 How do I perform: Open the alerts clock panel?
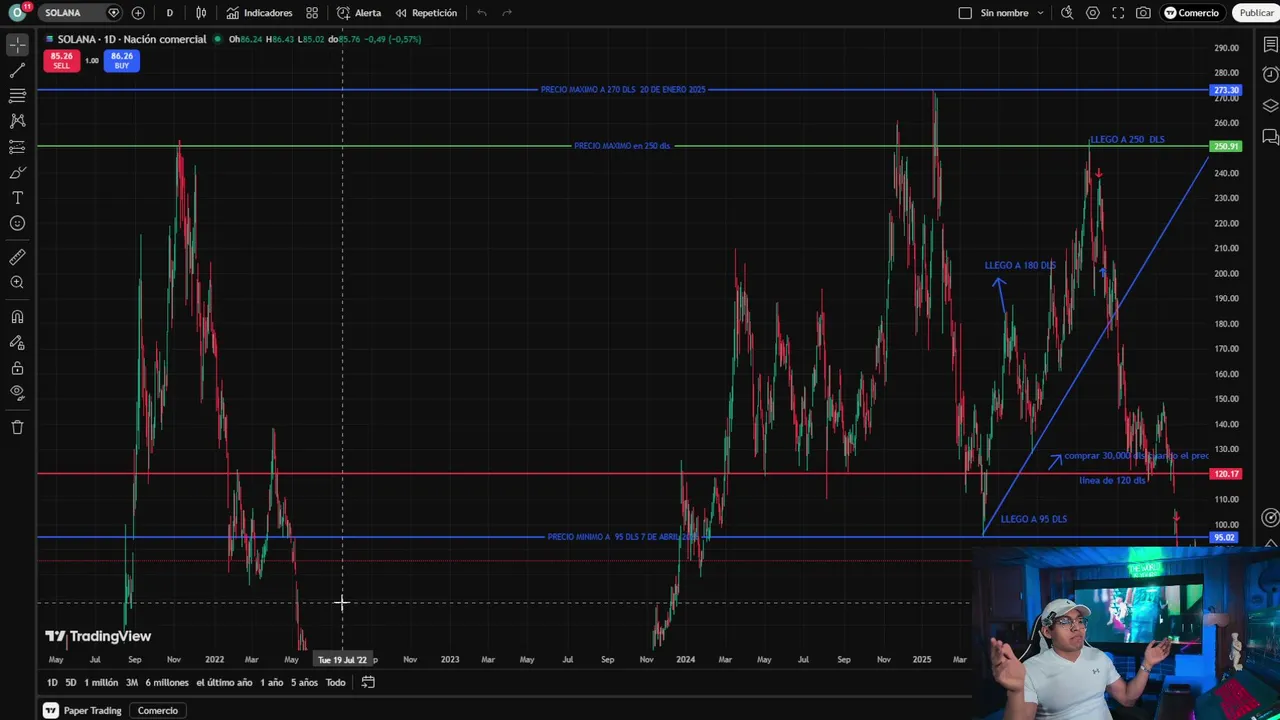pyautogui.click(x=1270, y=75)
